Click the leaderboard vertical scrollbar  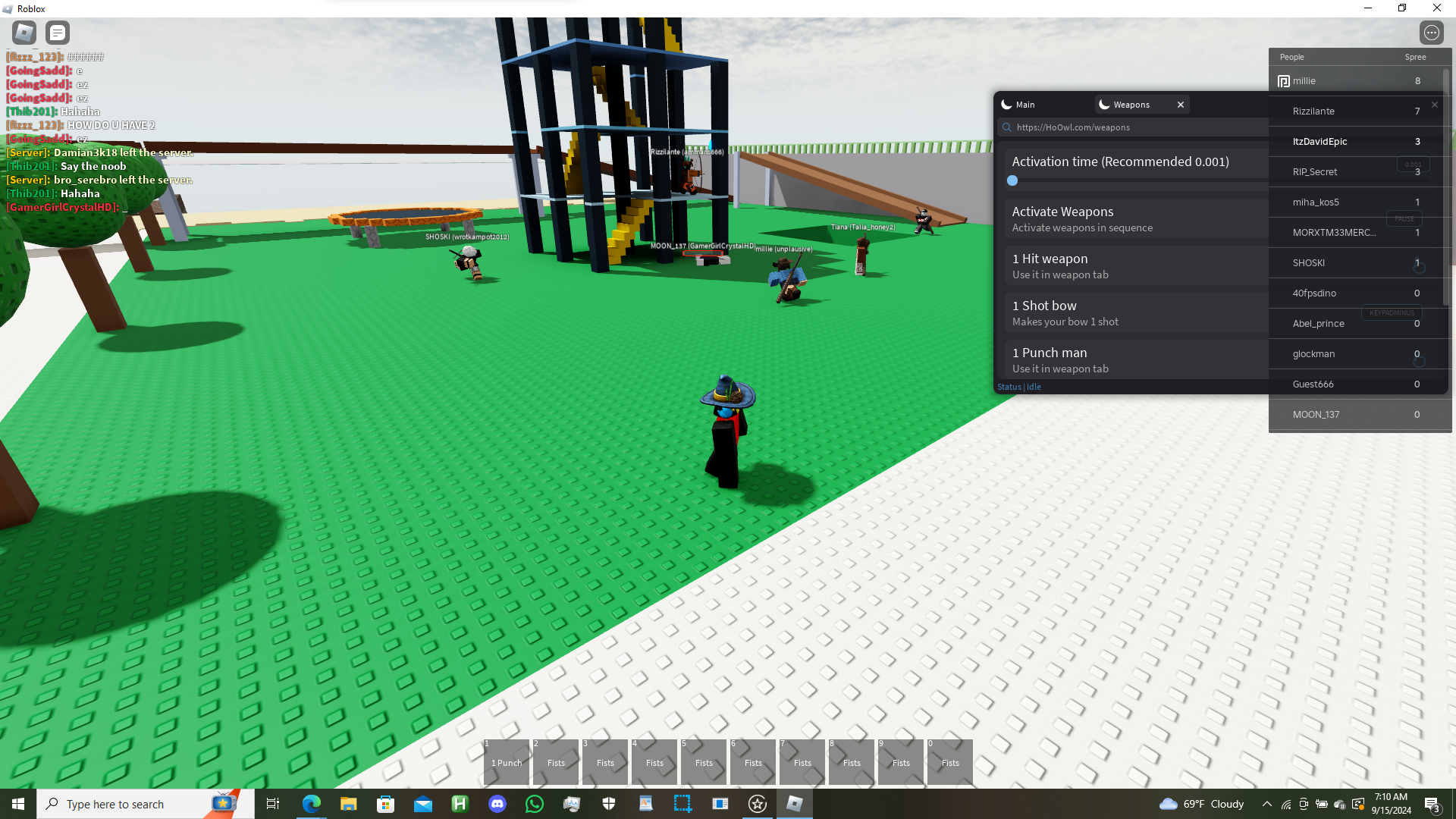tap(1447, 187)
